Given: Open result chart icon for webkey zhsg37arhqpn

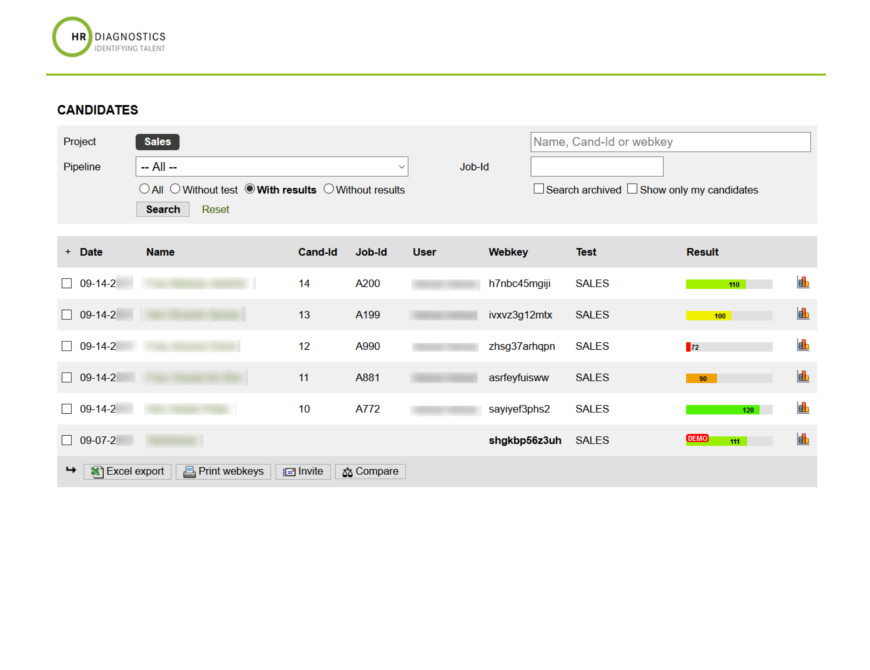Looking at the screenshot, I should (803, 345).
